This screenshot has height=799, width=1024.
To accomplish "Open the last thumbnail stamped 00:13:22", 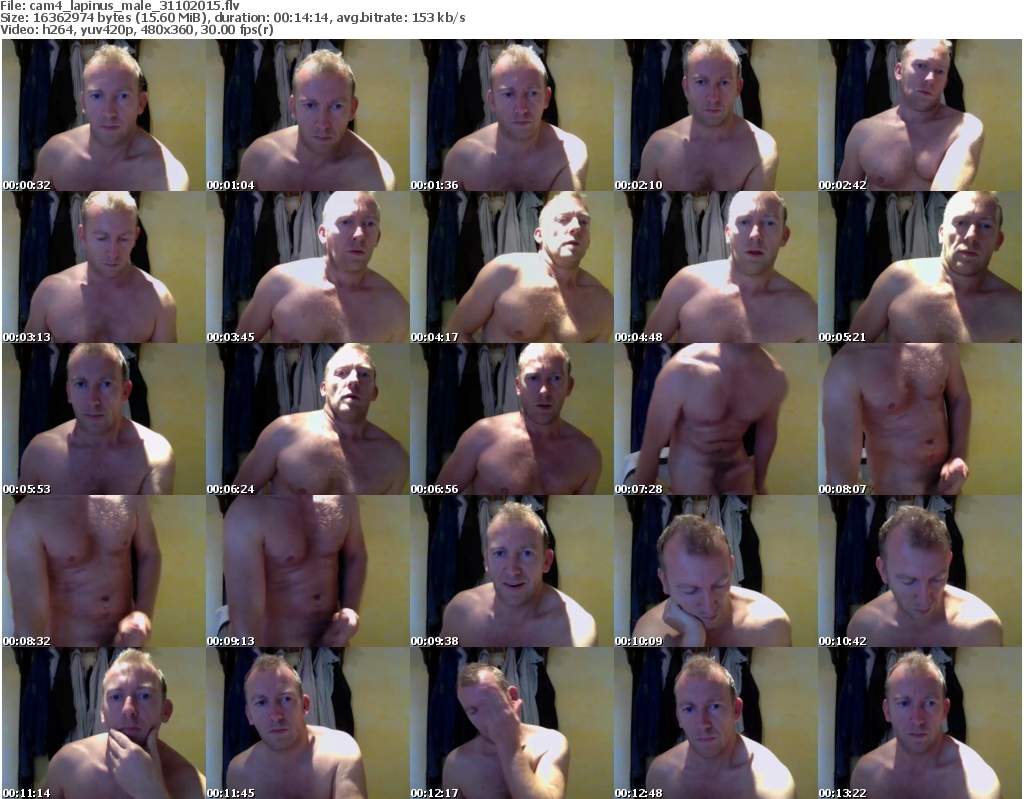I will [920, 723].
